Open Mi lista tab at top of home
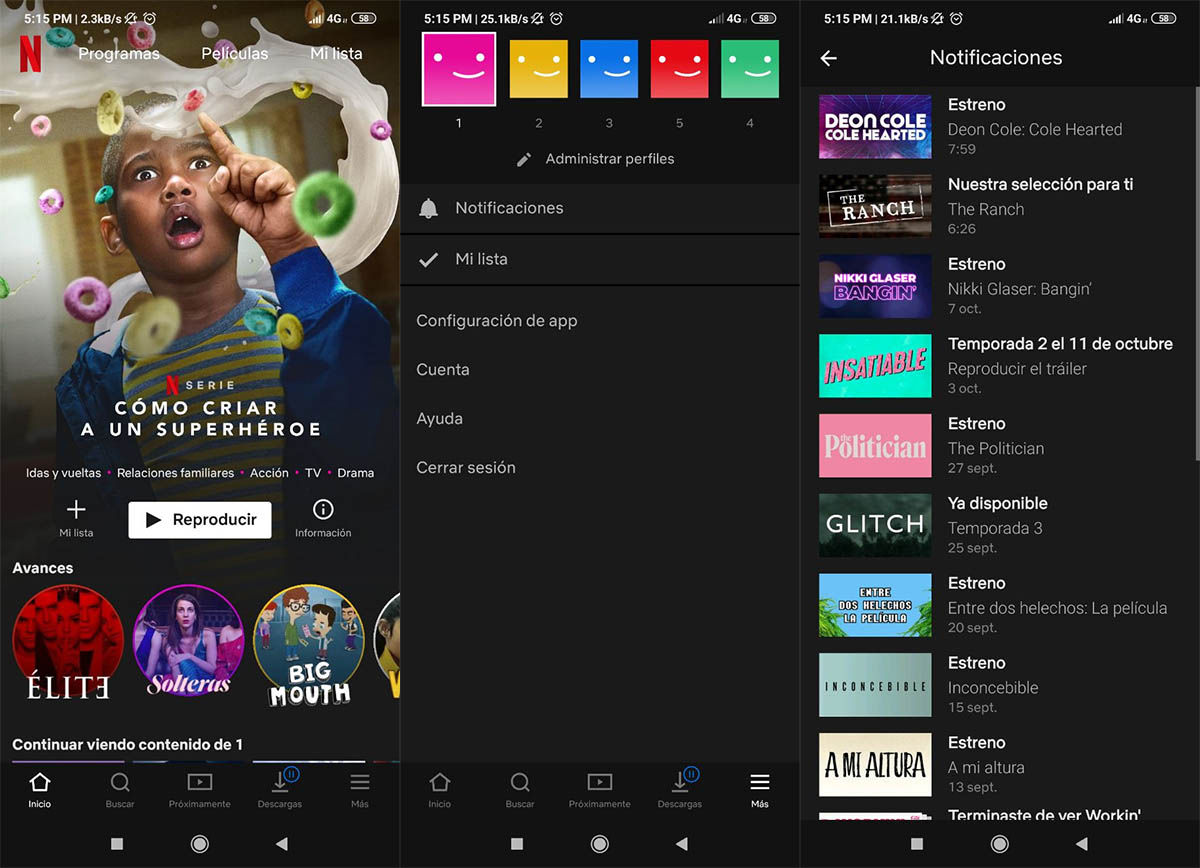 coord(336,54)
